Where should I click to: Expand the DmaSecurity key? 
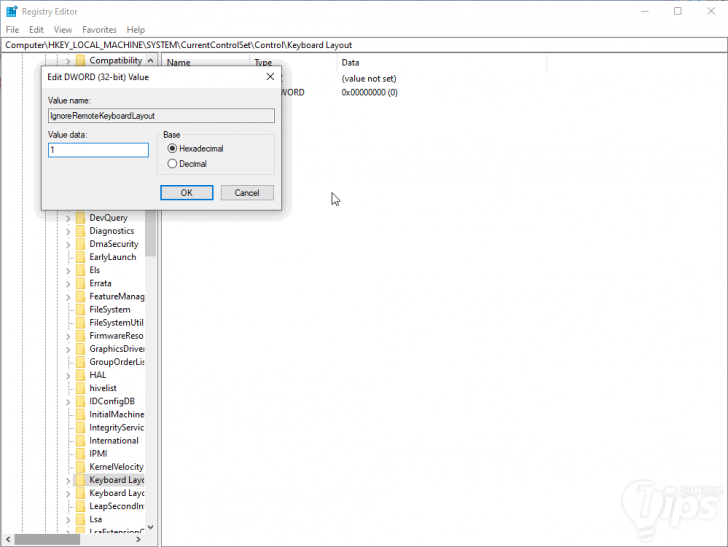click(x=68, y=244)
